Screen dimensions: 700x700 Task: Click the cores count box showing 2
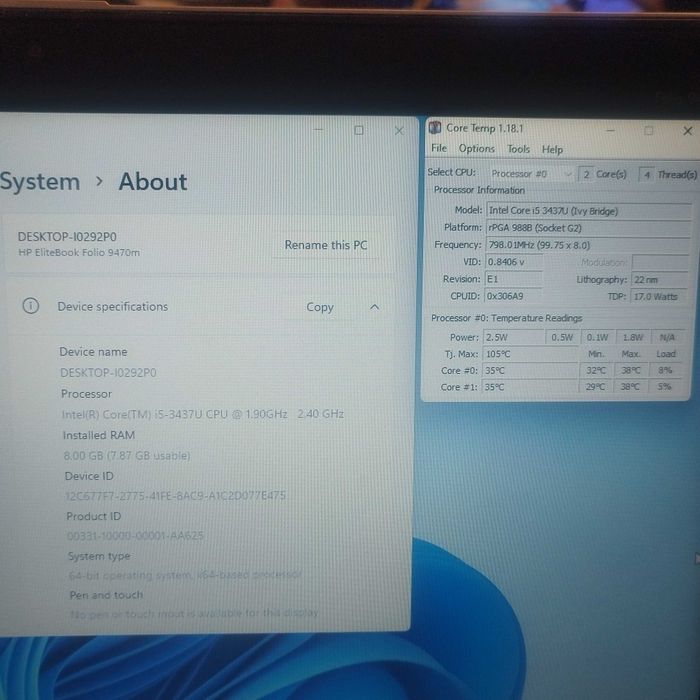pyautogui.click(x=586, y=174)
